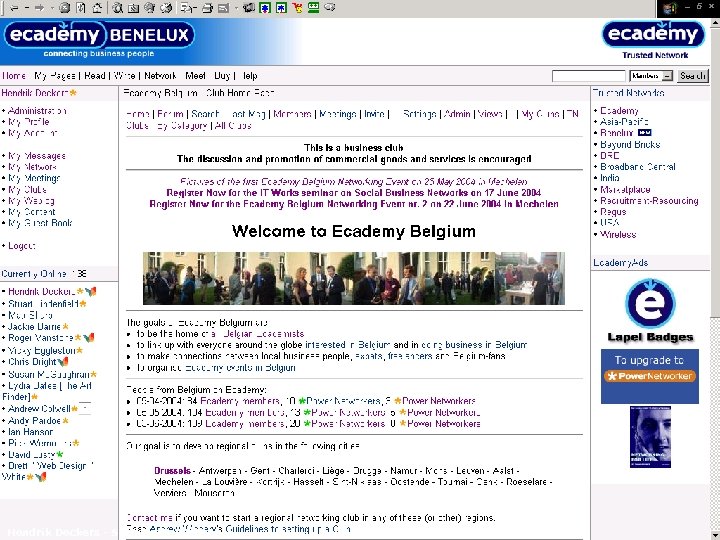This screenshot has height=540, width=720.
Task: Open the club Forum tab link
Action: (170, 114)
